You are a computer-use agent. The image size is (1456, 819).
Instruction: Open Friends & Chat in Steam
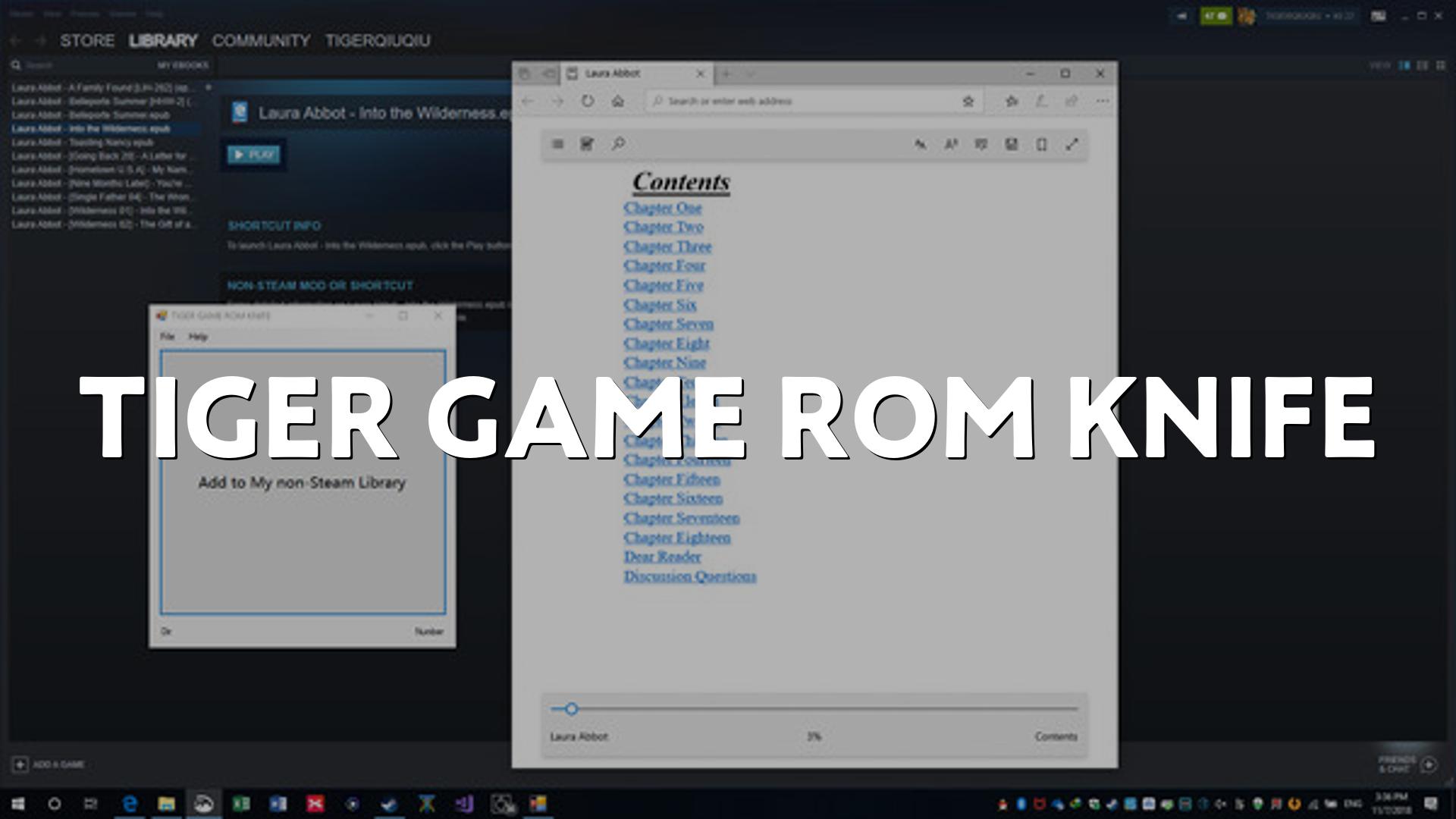click(1407, 764)
